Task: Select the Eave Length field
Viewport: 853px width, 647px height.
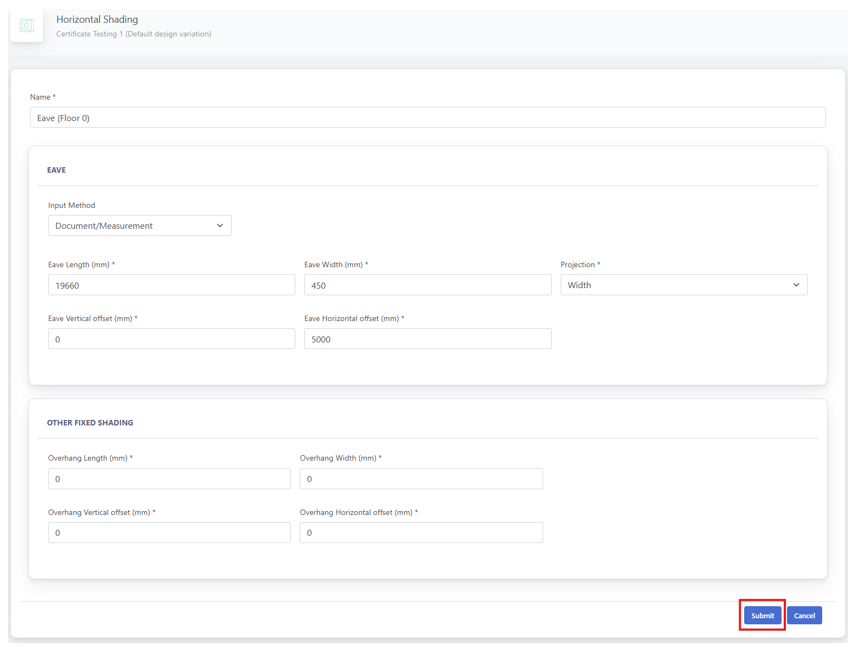Action: pyautogui.click(x=171, y=285)
